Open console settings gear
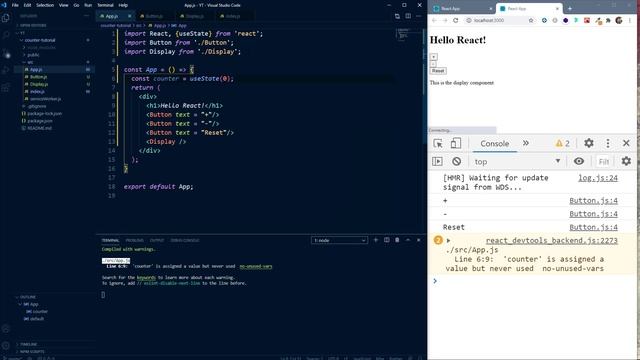640x360 pixels. [x=626, y=161]
